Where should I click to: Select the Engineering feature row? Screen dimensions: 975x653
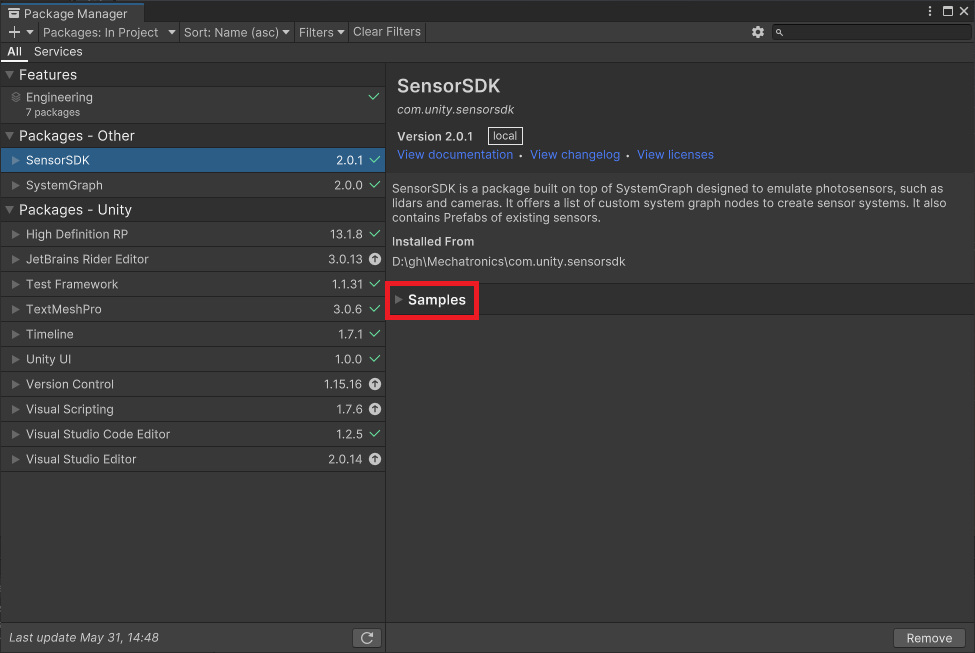coord(193,104)
